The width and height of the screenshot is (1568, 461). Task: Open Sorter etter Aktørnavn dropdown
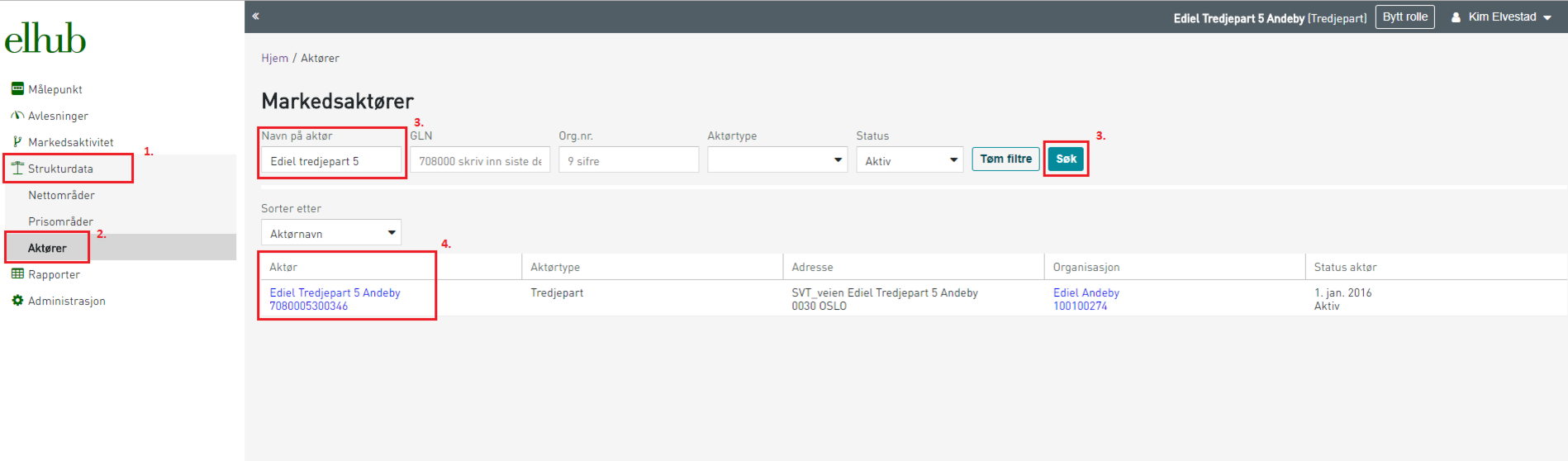coord(331,233)
